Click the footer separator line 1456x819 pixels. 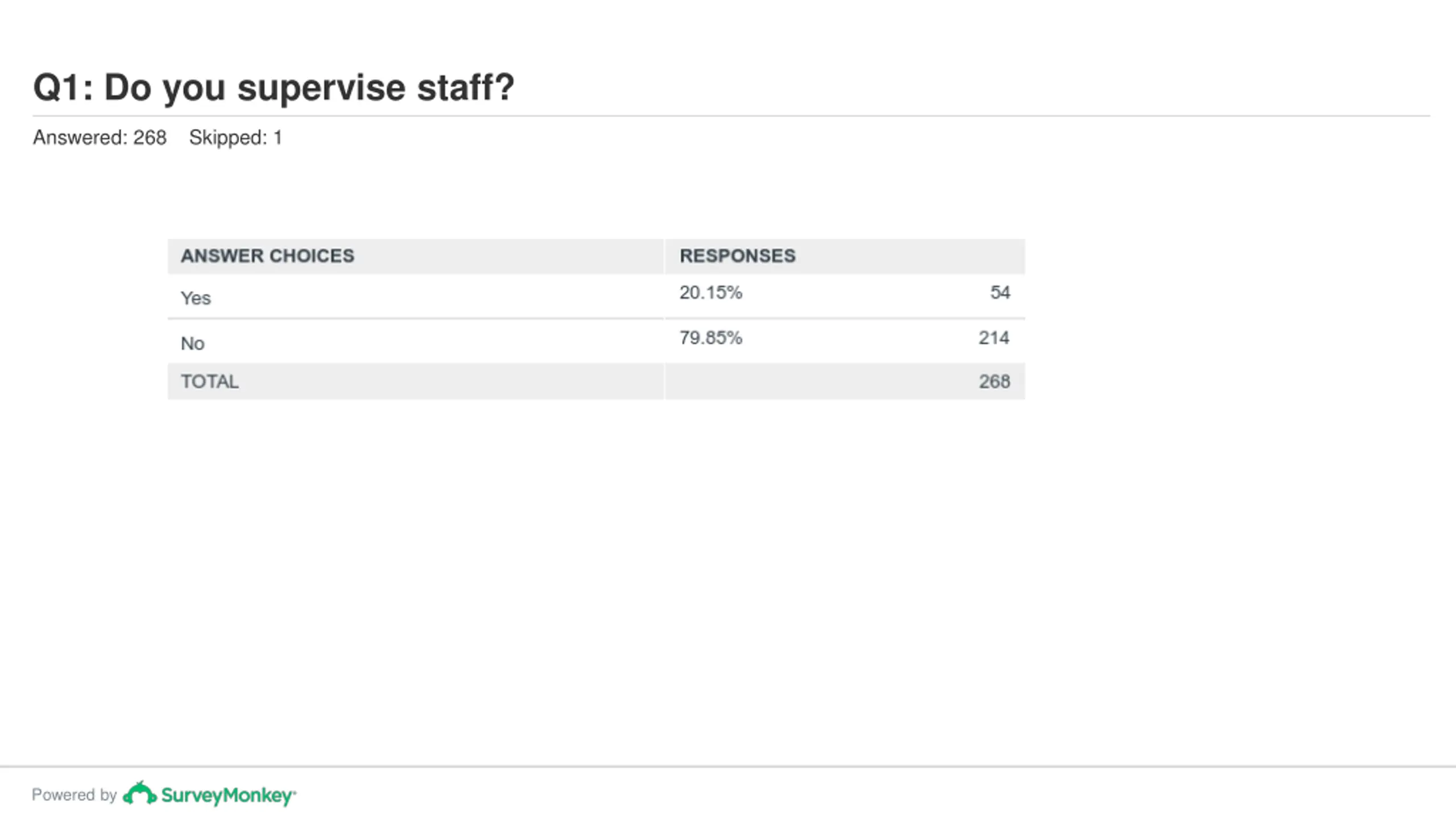pyautogui.click(x=728, y=767)
